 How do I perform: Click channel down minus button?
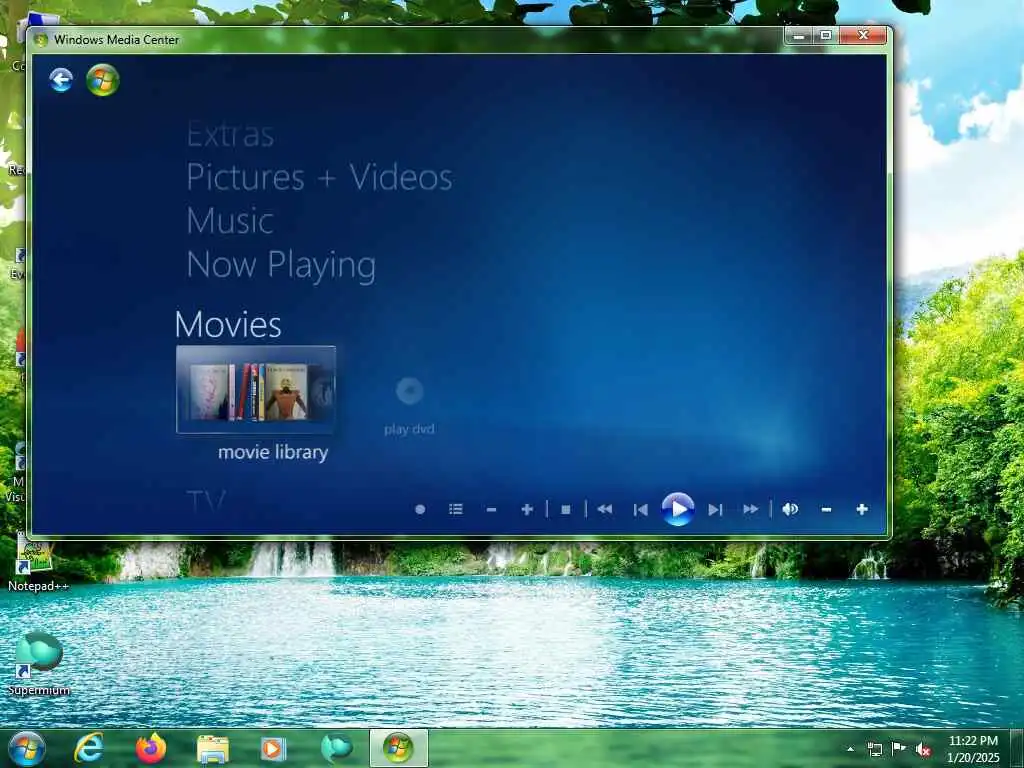tap(492, 509)
